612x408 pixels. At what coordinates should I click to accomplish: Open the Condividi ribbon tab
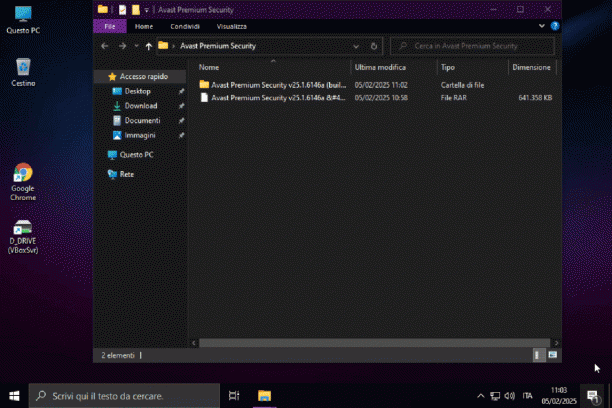click(185, 27)
